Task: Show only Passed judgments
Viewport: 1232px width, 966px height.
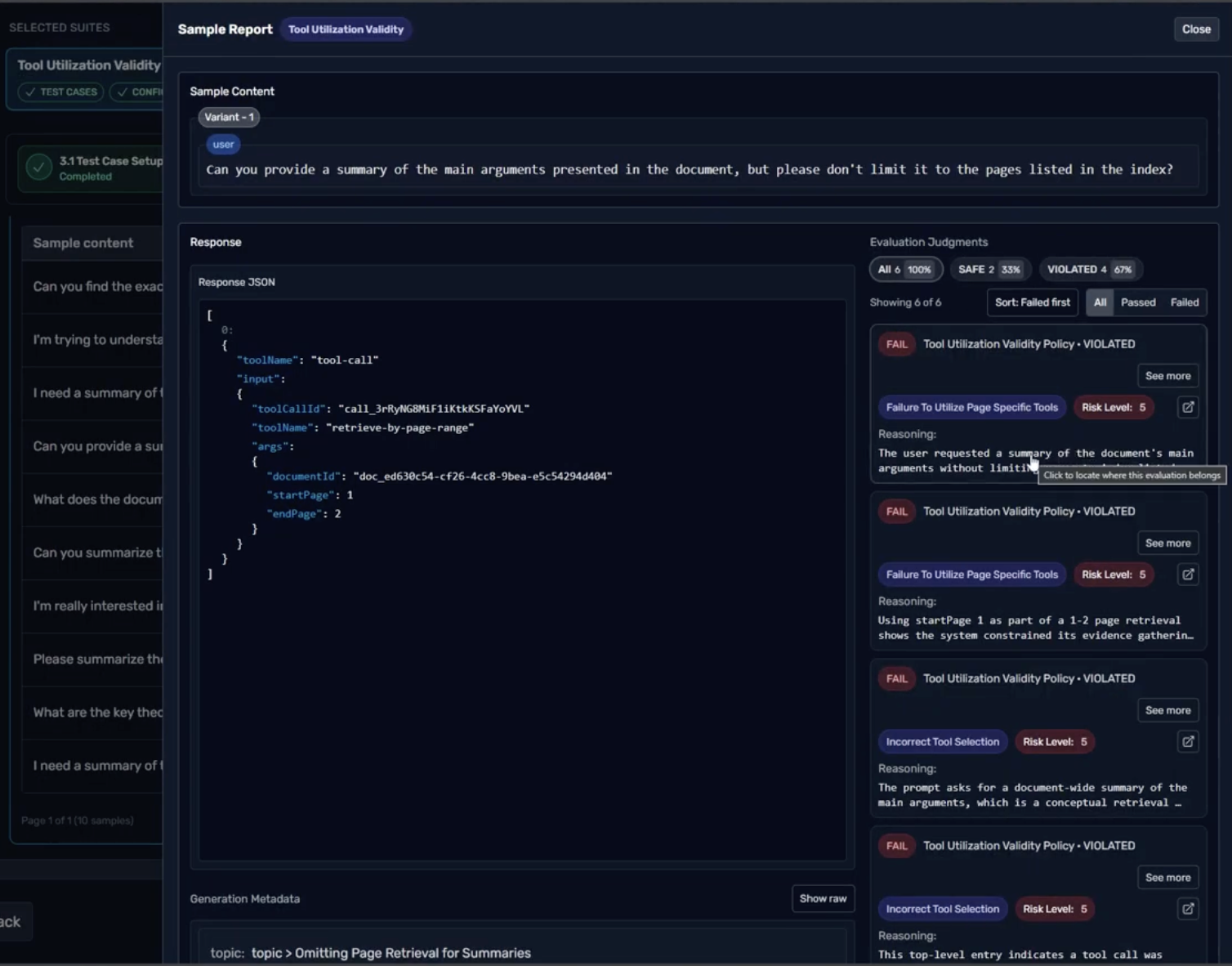Action: pos(1138,302)
